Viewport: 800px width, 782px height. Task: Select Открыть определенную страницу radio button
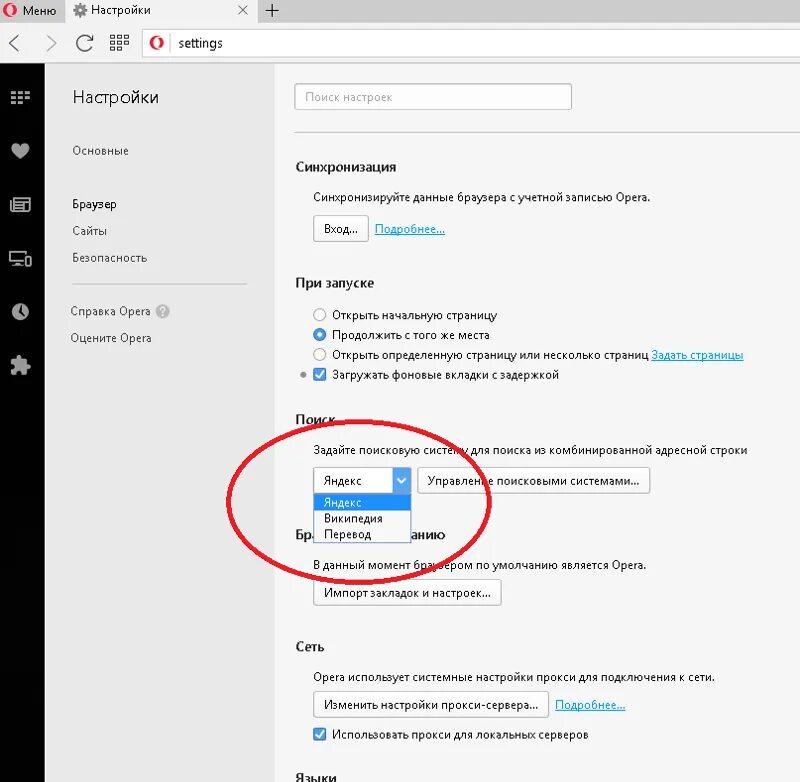pyautogui.click(x=319, y=355)
